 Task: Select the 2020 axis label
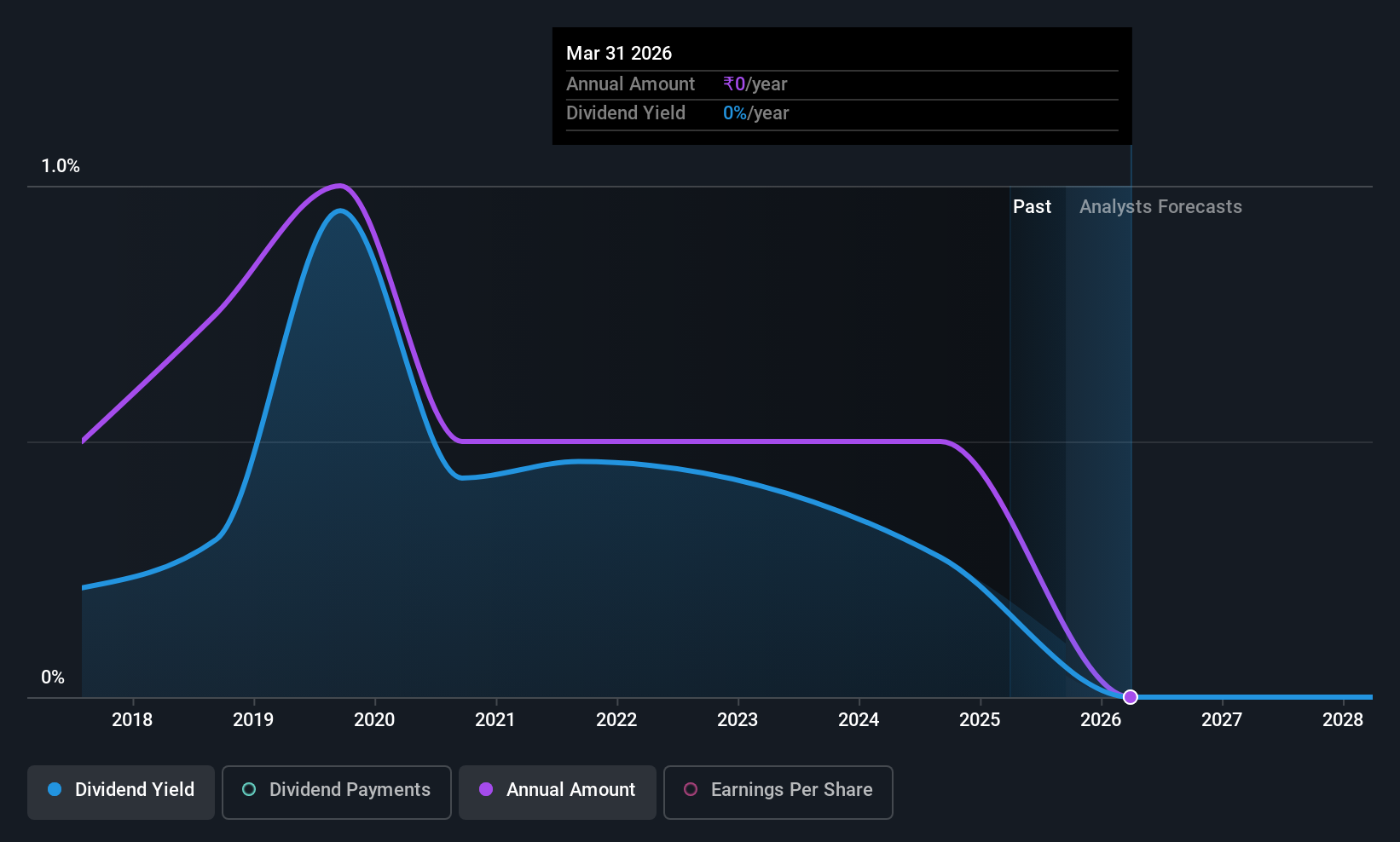point(374,720)
